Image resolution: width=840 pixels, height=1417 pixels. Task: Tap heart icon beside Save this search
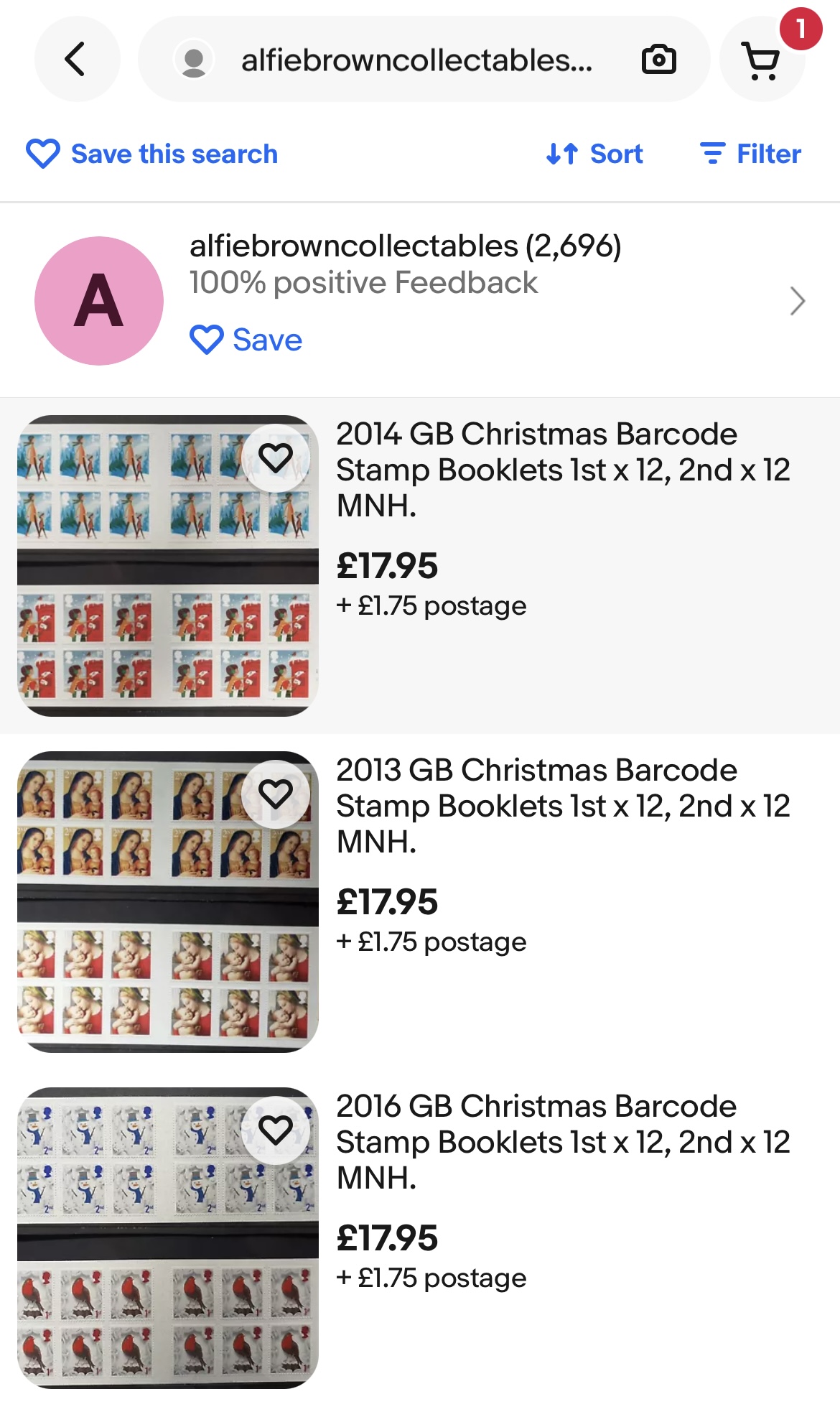(x=43, y=154)
